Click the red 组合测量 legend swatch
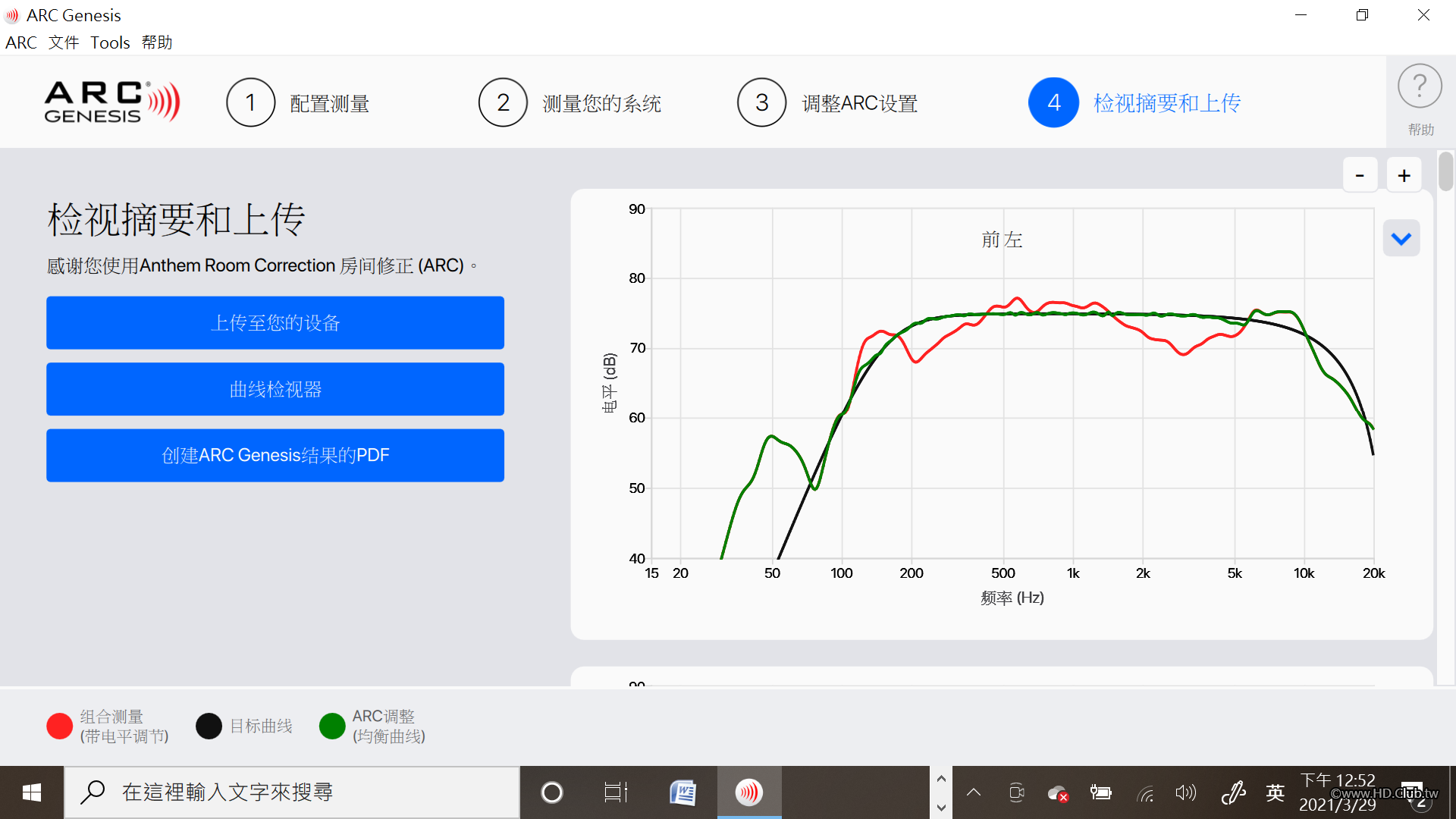This screenshot has width=1456, height=819. pos(59,726)
